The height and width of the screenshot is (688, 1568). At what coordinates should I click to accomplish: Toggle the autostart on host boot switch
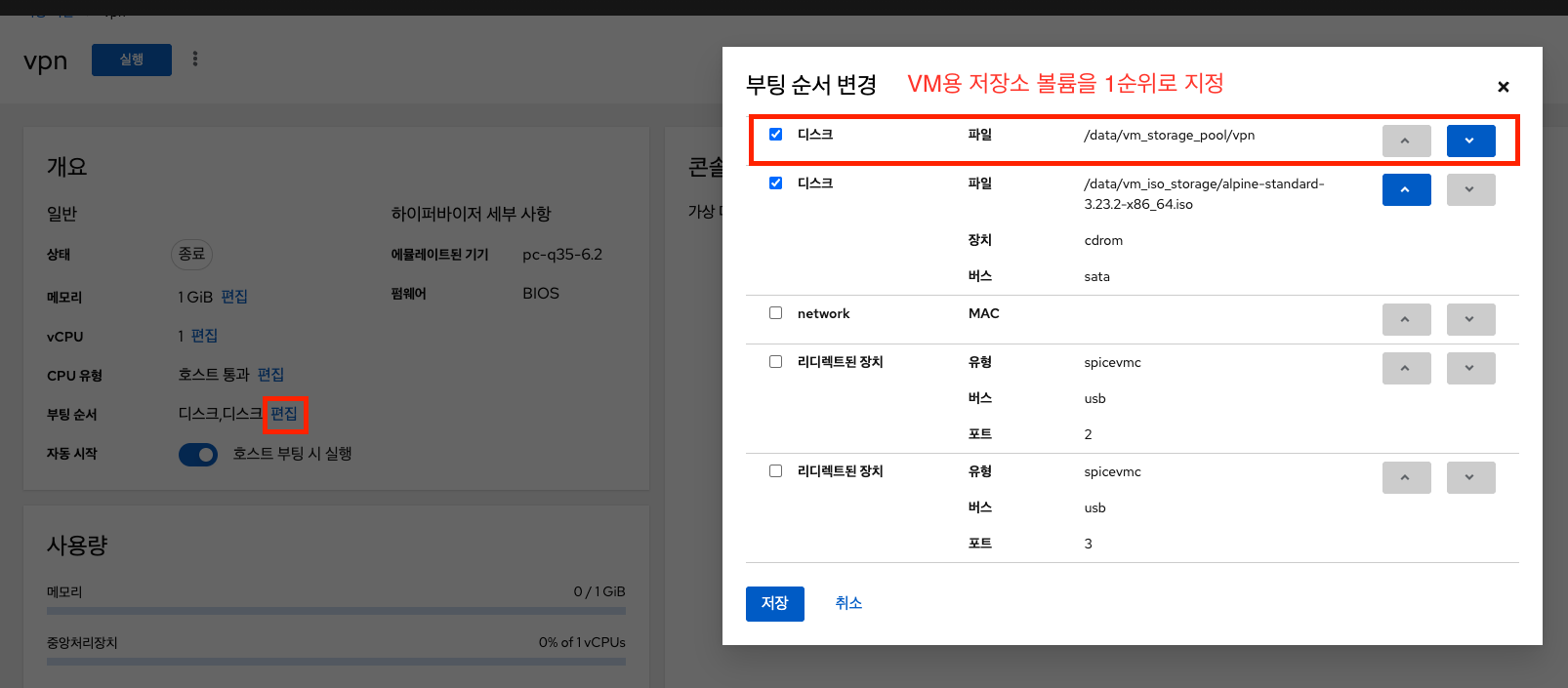(x=198, y=455)
